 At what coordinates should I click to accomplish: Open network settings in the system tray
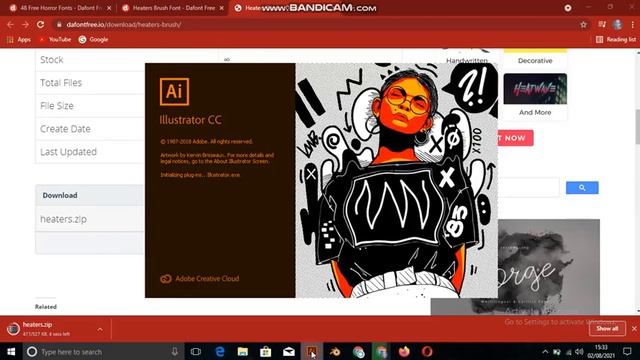tap(568, 352)
